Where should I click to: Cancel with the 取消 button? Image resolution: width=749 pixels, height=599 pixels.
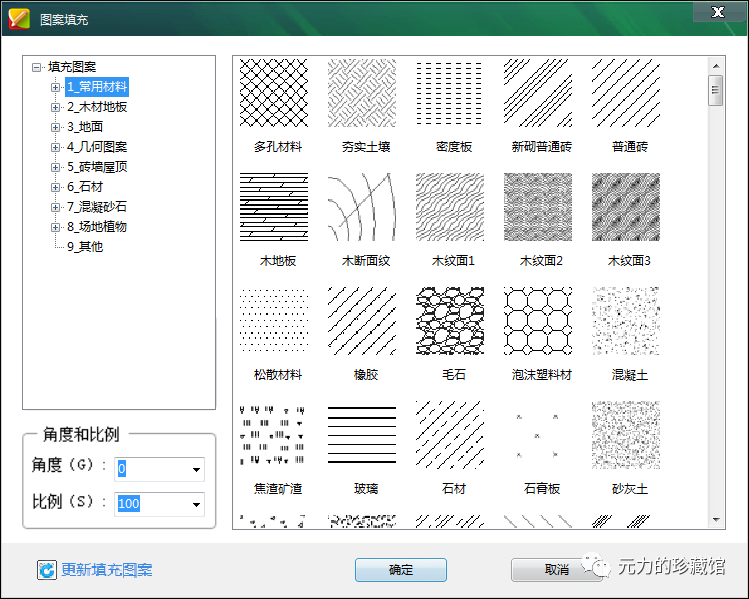pos(556,570)
